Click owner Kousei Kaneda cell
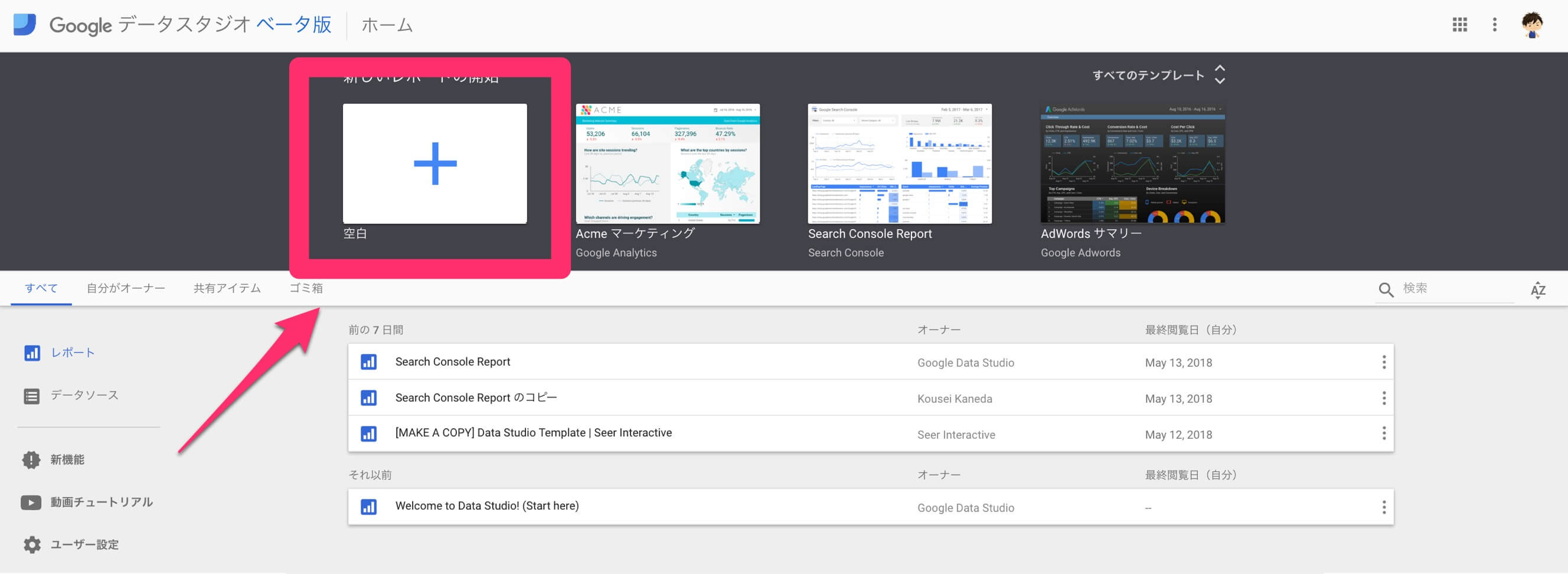Image resolution: width=1568 pixels, height=574 pixels. [x=955, y=399]
